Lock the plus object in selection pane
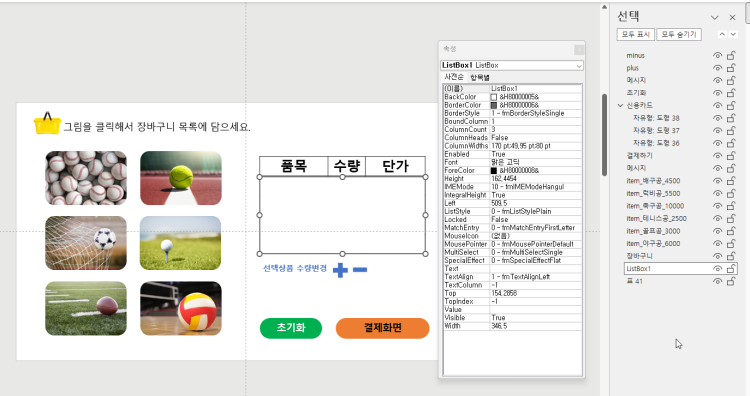Image resolution: width=750 pixels, height=396 pixels. coord(731,68)
